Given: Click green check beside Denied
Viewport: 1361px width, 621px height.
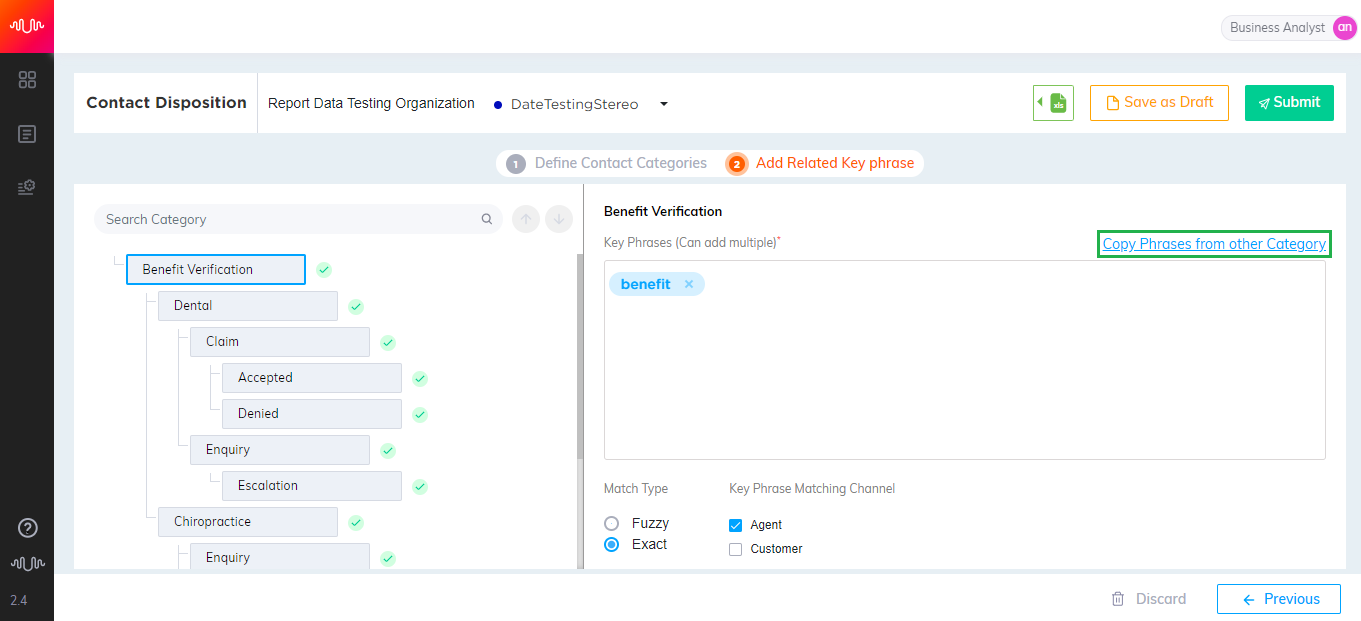Looking at the screenshot, I should 420,414.
